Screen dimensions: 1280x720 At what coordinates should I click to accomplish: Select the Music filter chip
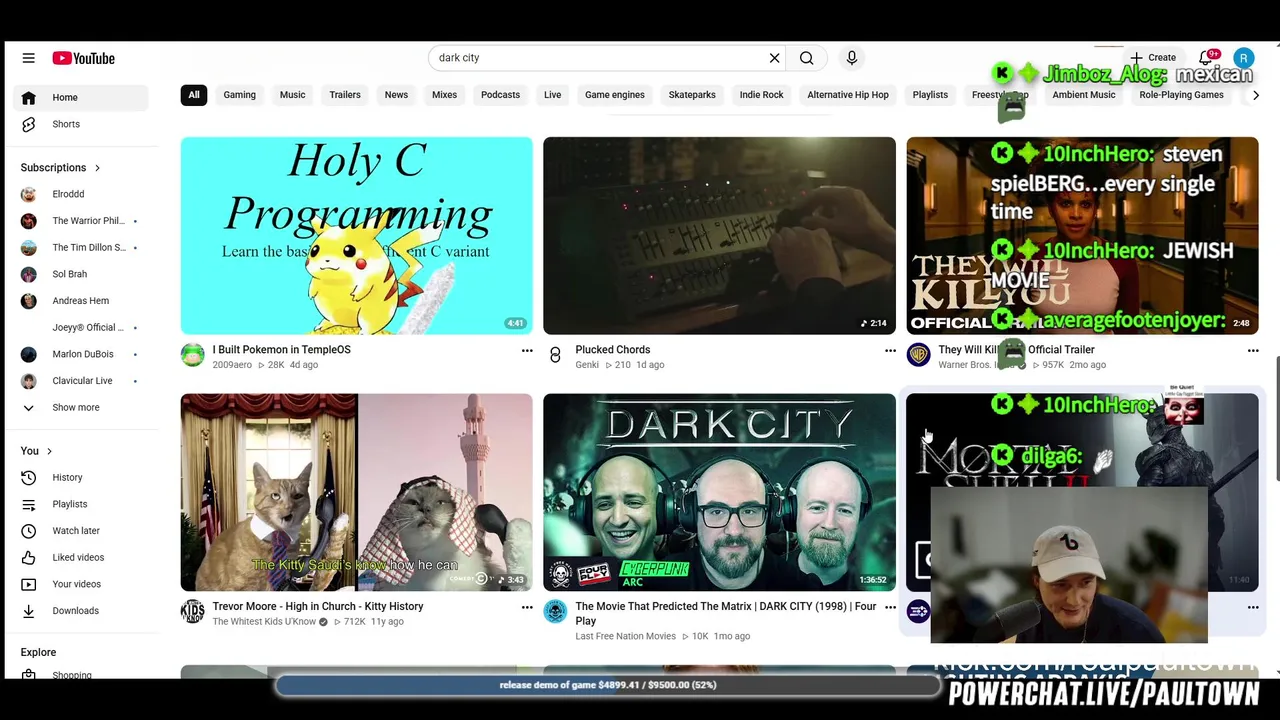point(292,95)
